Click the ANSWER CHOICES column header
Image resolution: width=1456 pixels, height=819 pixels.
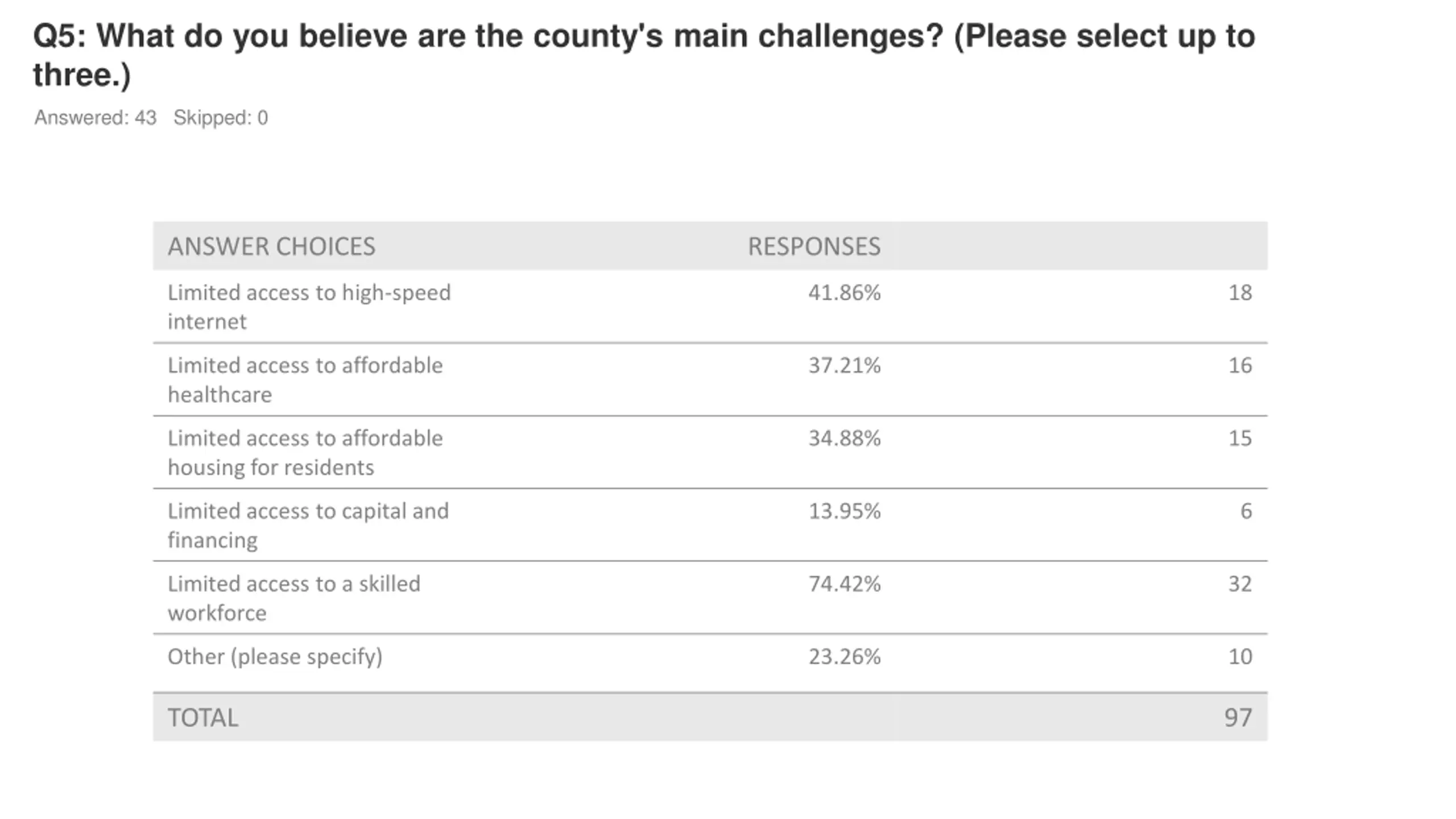pyautogui.click(x=271, y=246)
